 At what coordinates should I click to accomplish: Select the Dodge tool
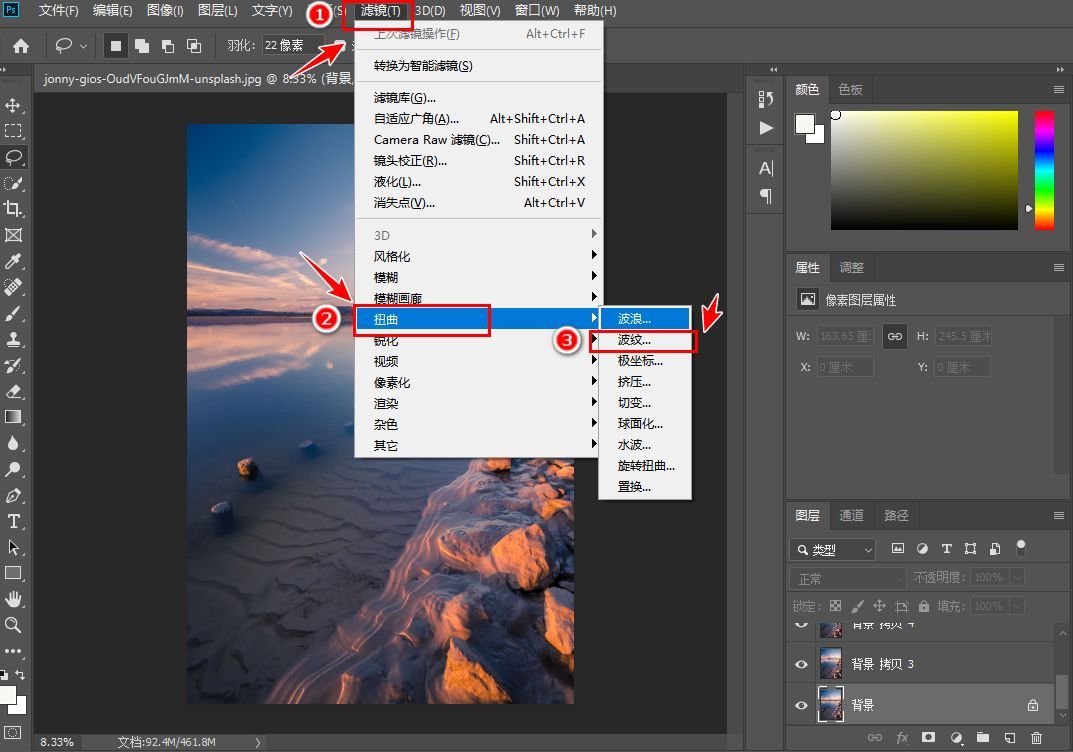point(13,469)
